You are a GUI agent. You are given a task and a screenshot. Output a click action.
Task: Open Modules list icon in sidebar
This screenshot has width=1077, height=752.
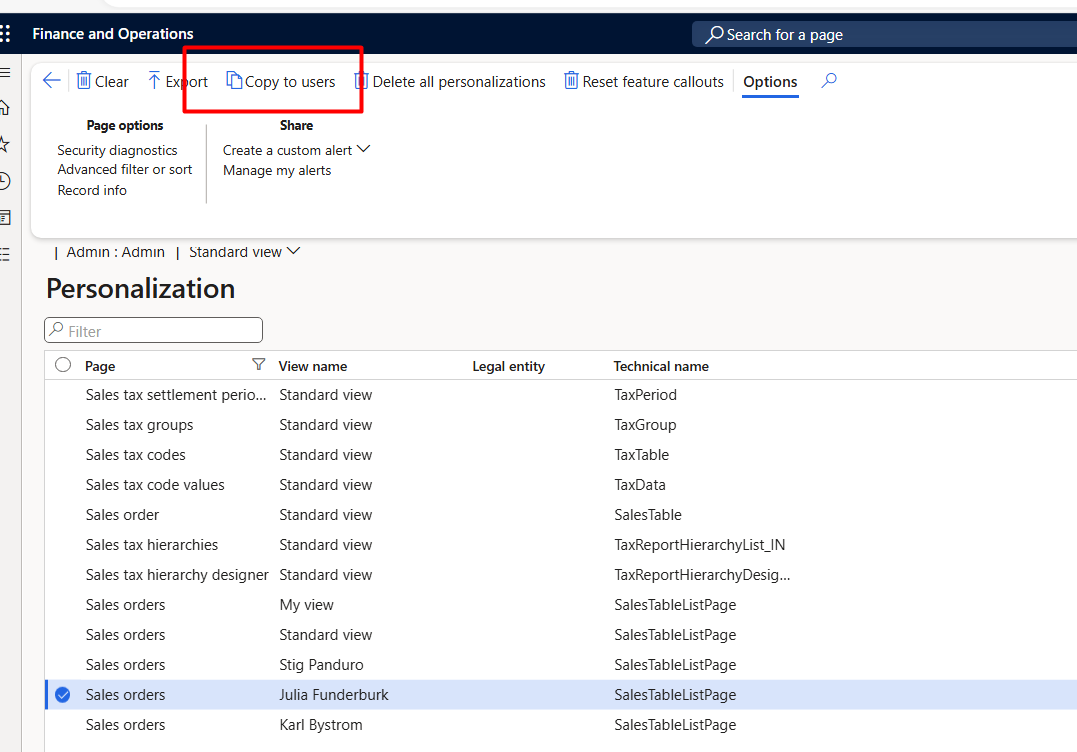5,254
